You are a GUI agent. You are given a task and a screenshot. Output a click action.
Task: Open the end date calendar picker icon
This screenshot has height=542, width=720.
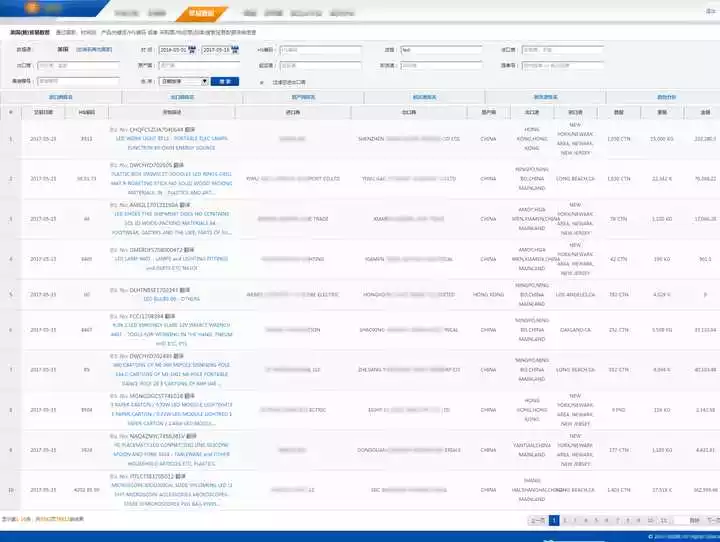click(x=235, y=50)
